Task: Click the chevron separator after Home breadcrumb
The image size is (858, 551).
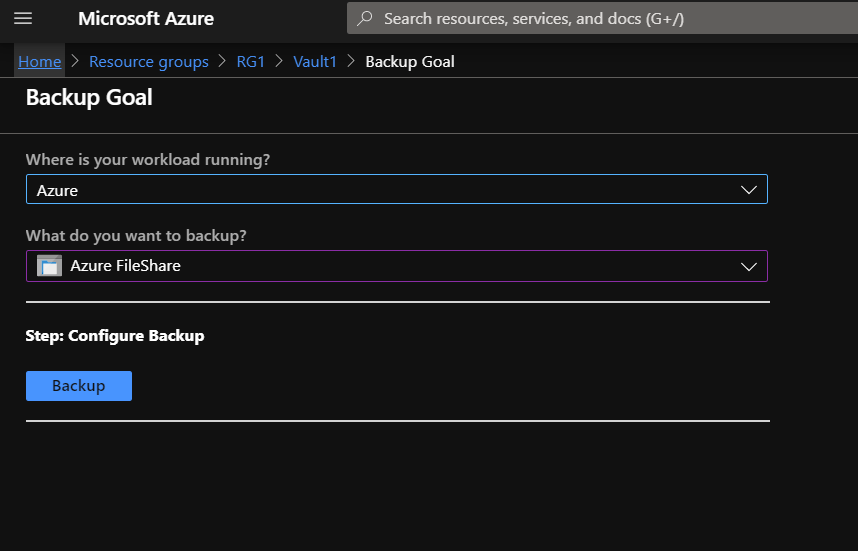Action: (75, 62)
